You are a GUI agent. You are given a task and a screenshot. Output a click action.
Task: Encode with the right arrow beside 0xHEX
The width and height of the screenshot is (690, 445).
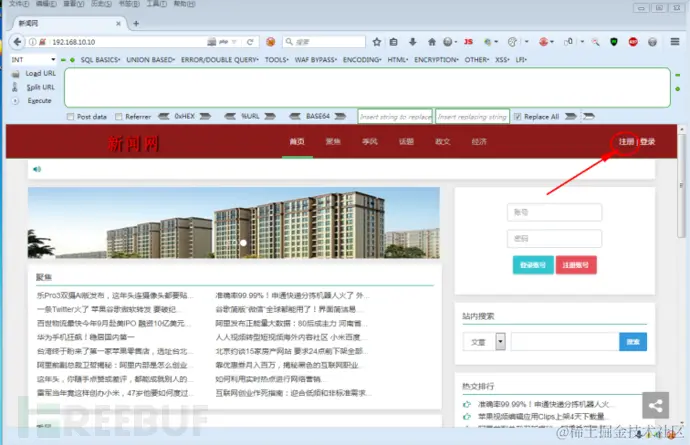205,116
